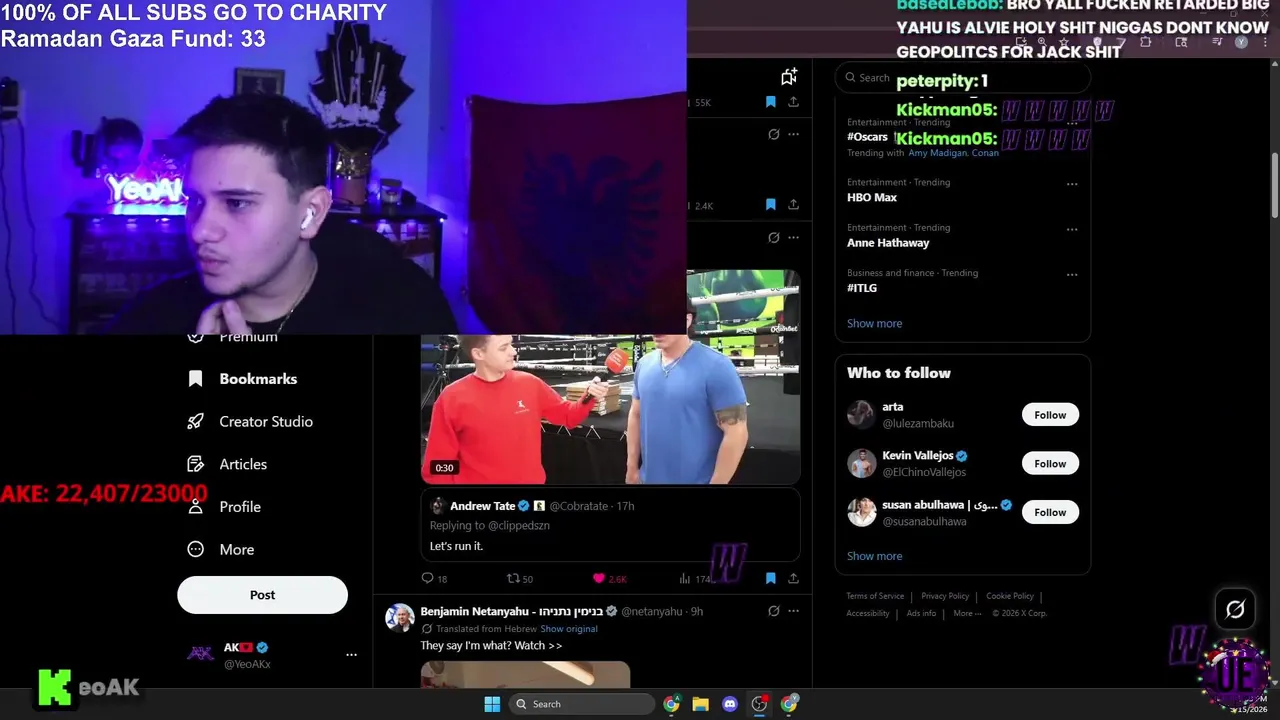Click the Bookmarks icon in the sidebar

coord(196,379)
